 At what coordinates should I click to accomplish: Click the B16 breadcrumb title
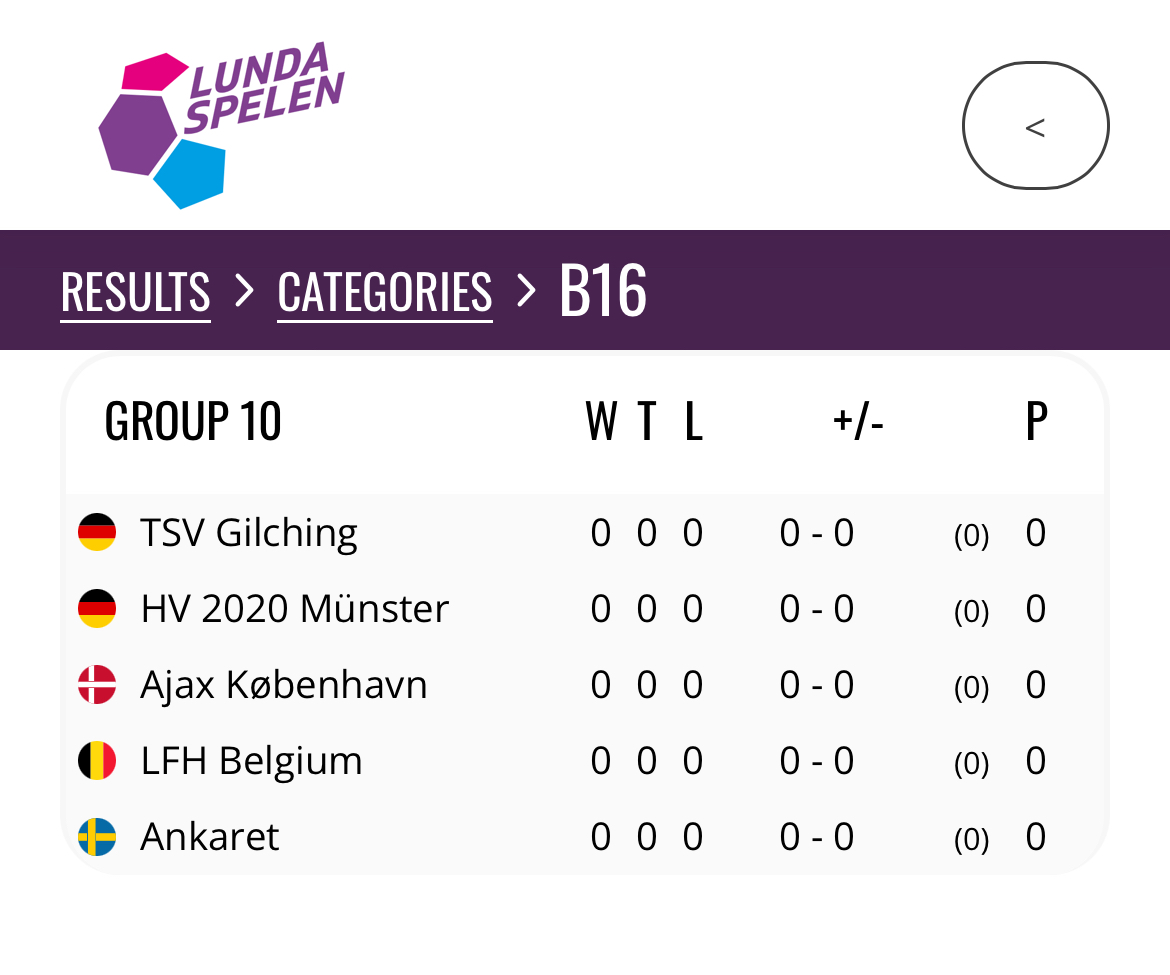603,290
